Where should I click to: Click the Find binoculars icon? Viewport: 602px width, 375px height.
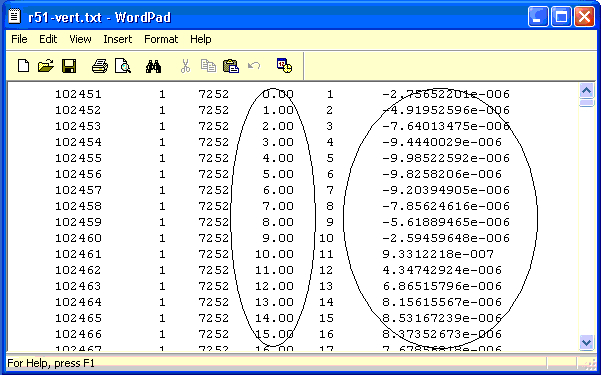[x=153, y=66]
